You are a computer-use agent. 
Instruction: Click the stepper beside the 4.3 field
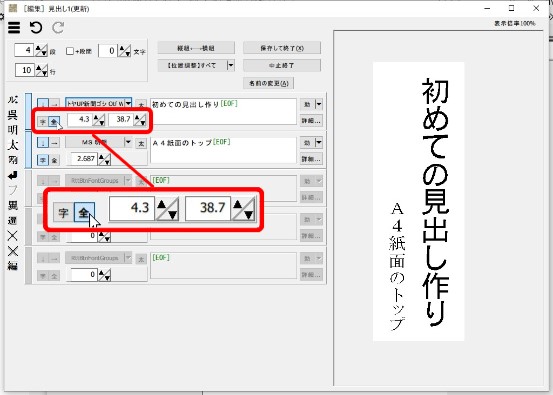[x=98, y=120]
